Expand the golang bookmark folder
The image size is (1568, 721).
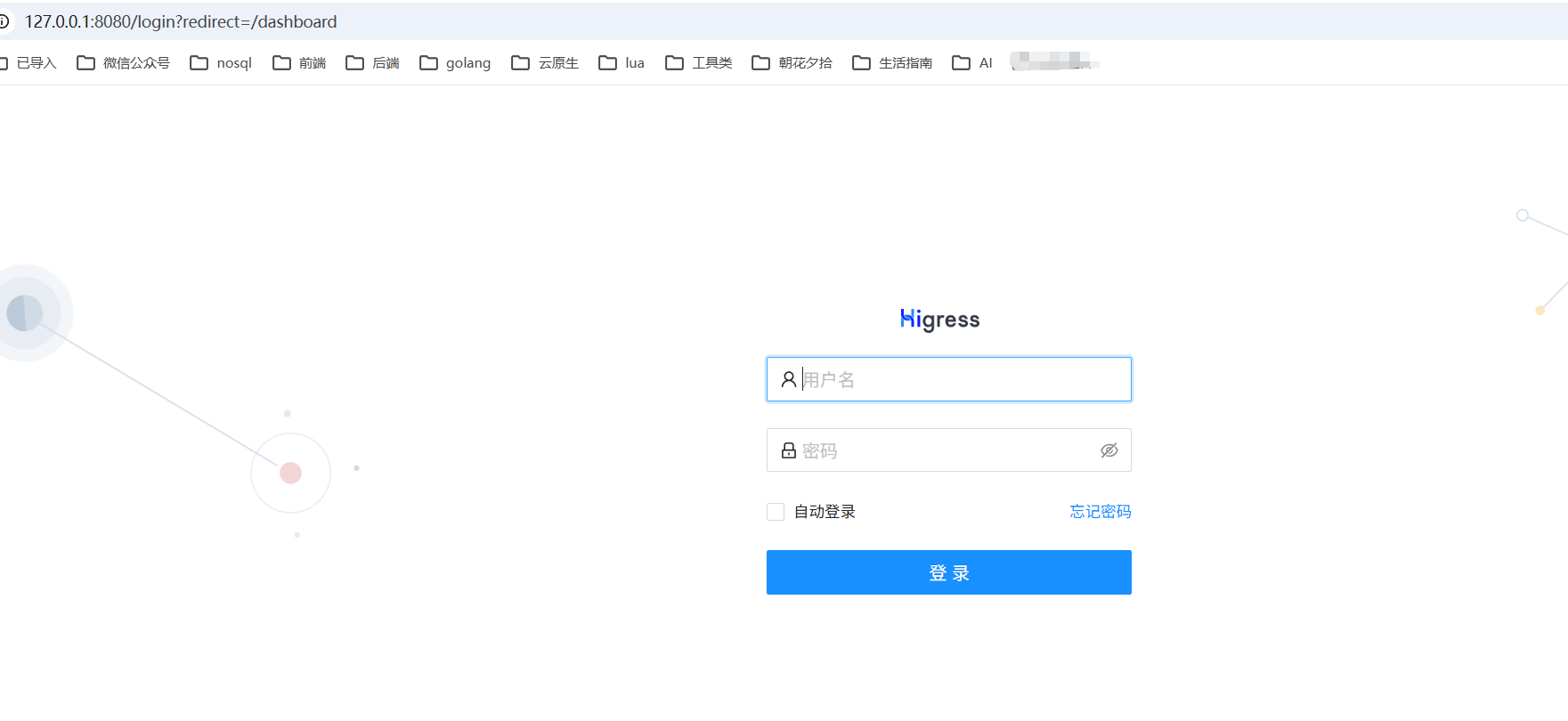[x=456, y=63]
